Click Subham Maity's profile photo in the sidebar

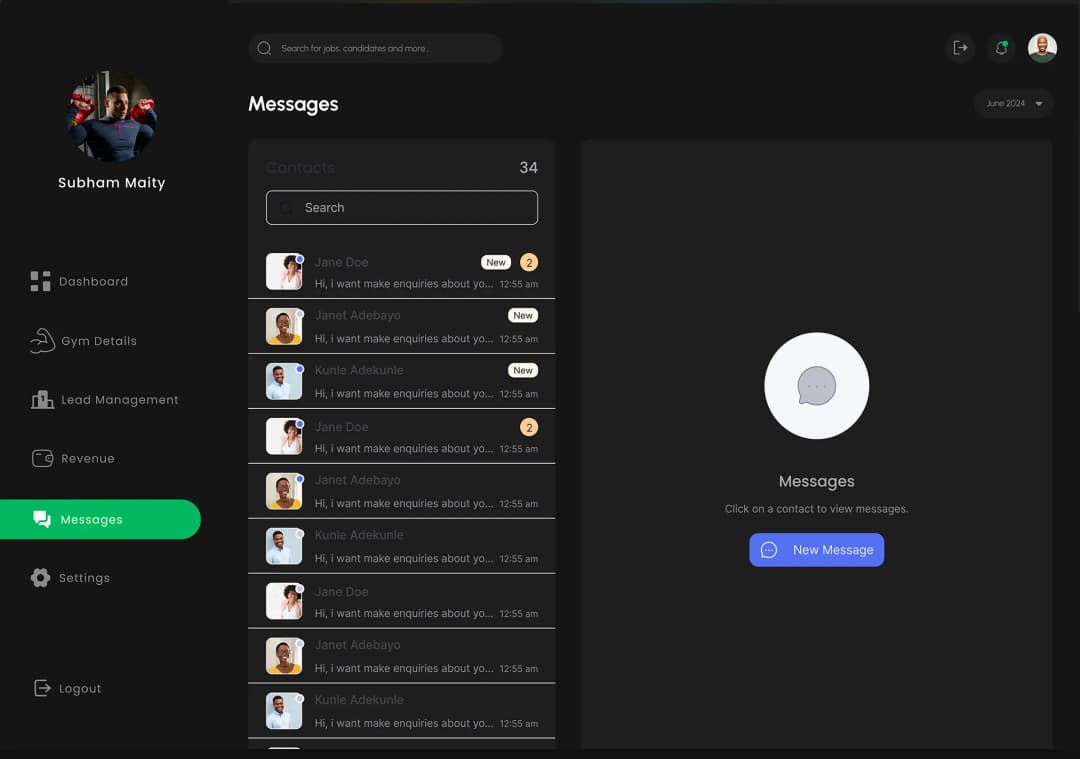click(x=112, y=116)
